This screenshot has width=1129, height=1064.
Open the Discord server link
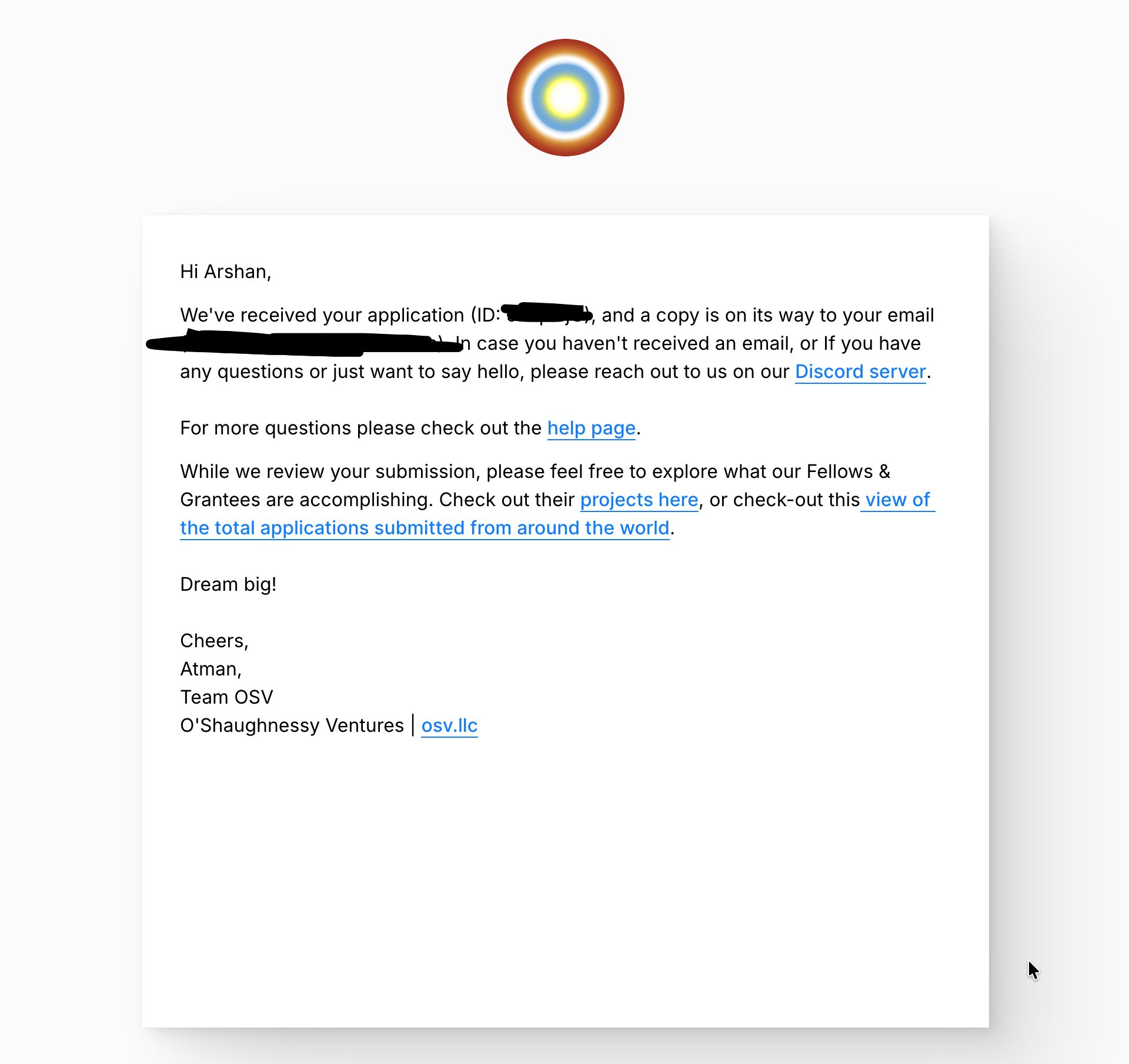pyautogui.click(x=860, y=372)
